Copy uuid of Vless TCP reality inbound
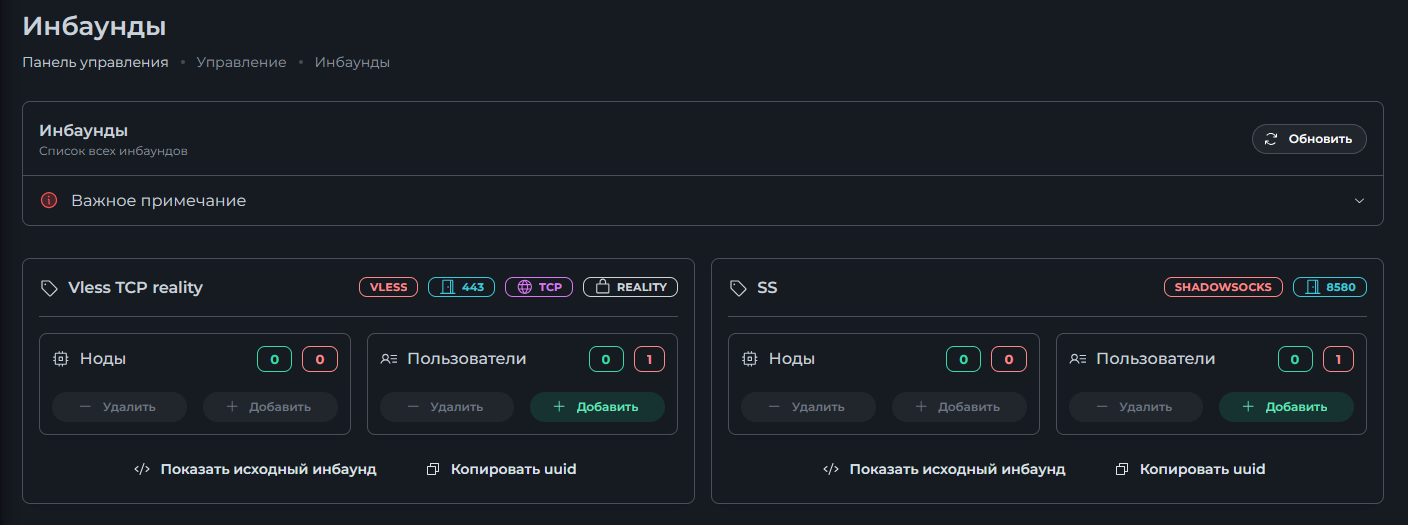 click(x=501, y=469)
